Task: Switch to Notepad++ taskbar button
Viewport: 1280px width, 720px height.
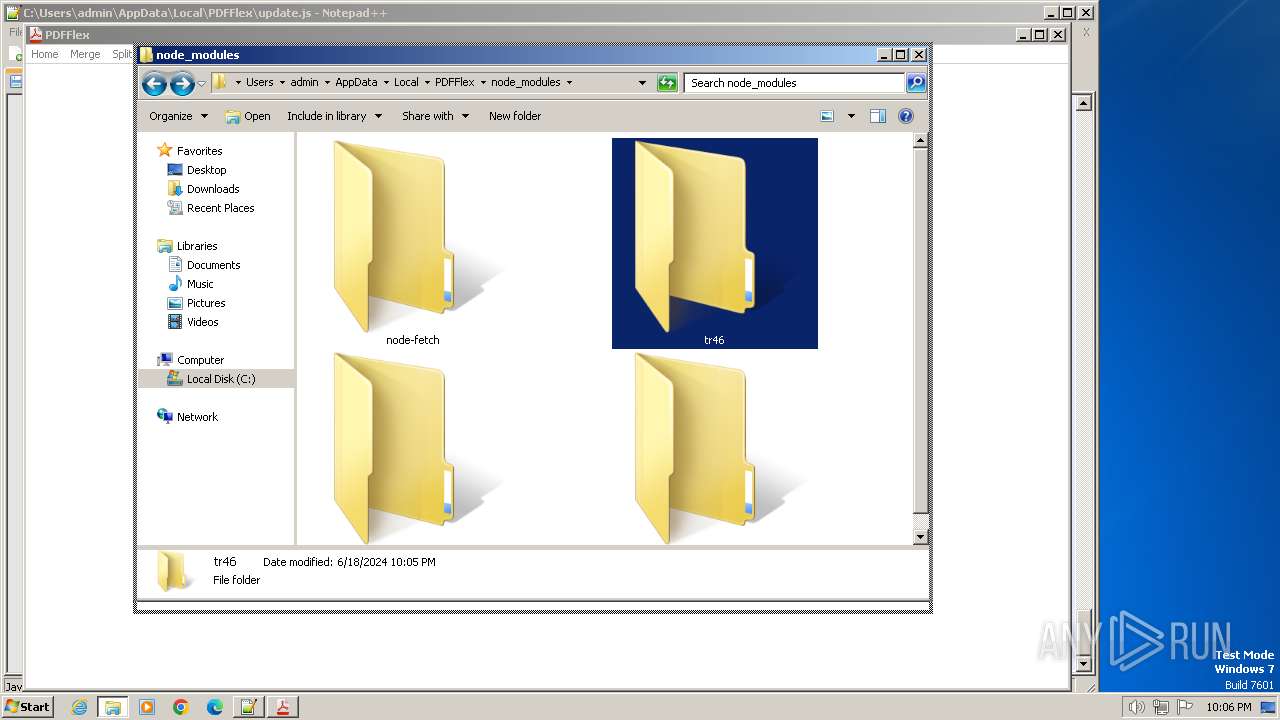Action: (249, 707)
